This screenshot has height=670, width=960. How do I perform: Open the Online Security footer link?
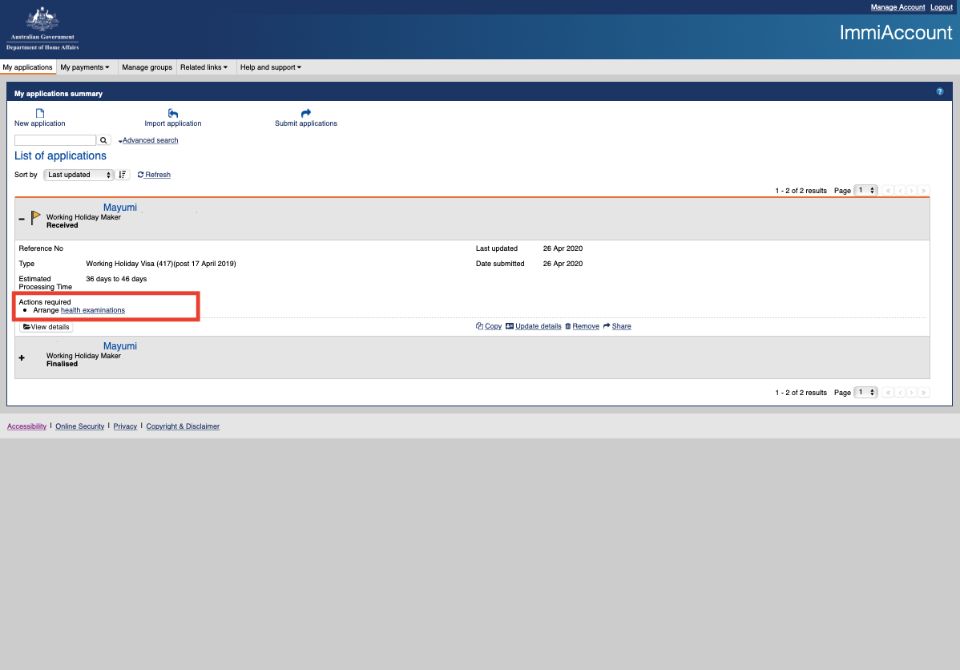(80, 426)
